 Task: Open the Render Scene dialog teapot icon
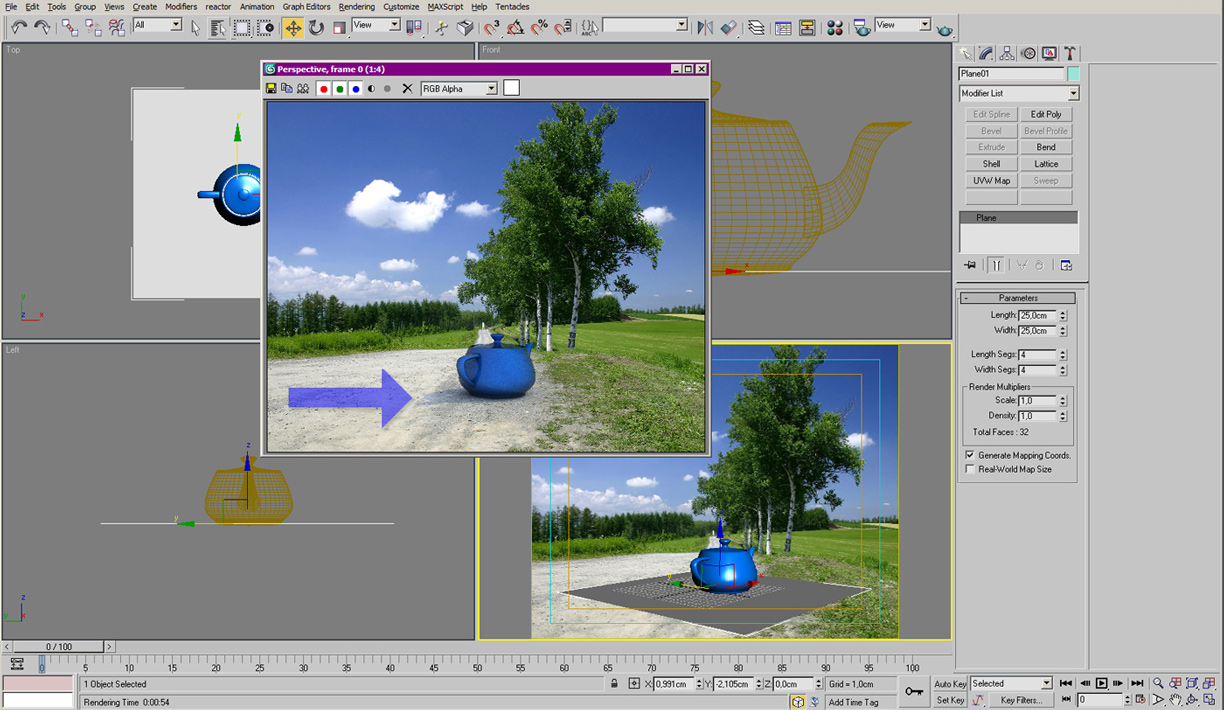point(861,28)
